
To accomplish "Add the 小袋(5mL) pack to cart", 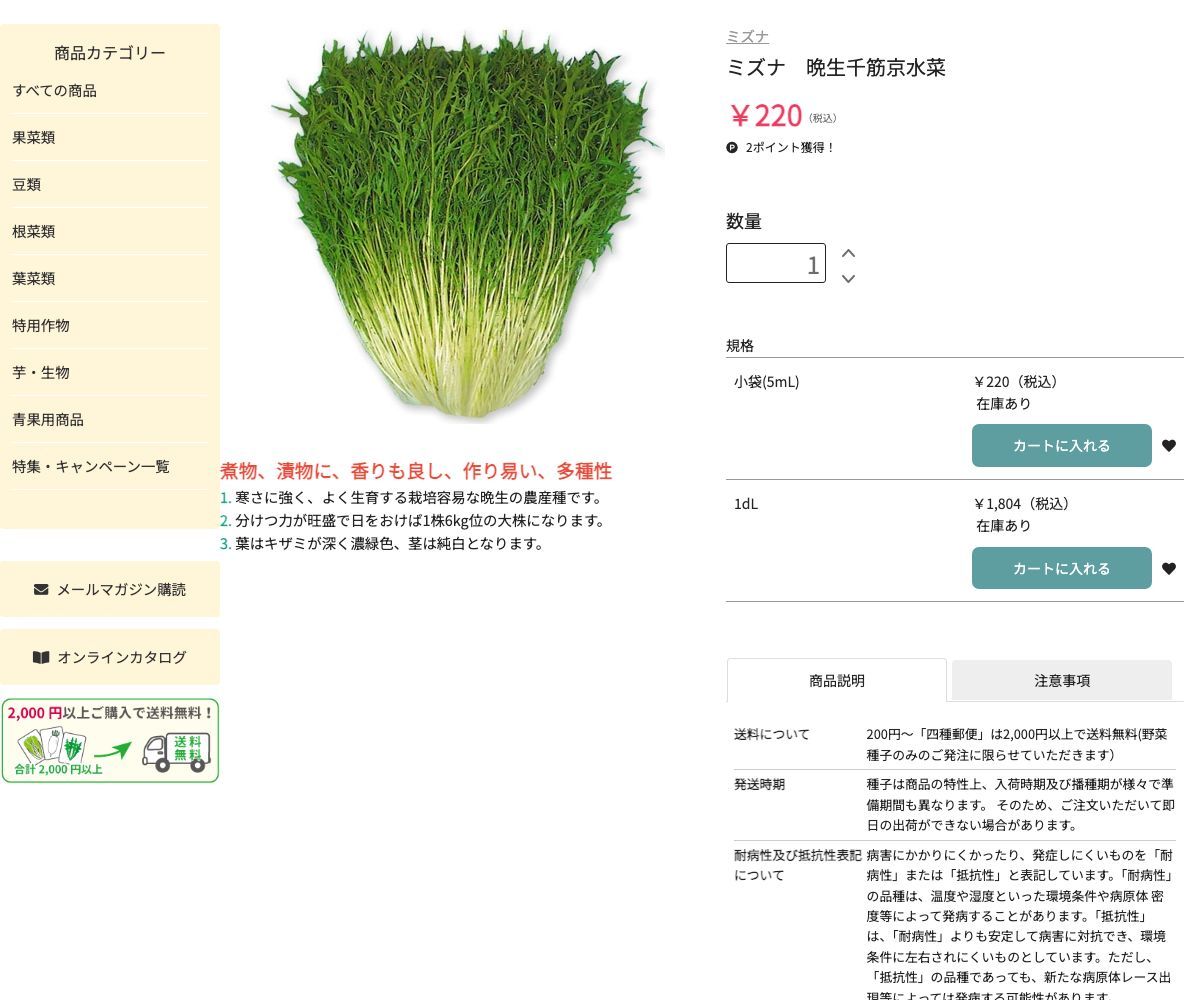I will click(1062, 445).
